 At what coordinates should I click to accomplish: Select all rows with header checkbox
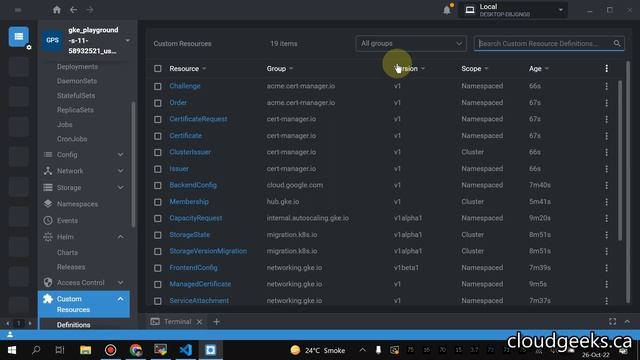(158, 69)
